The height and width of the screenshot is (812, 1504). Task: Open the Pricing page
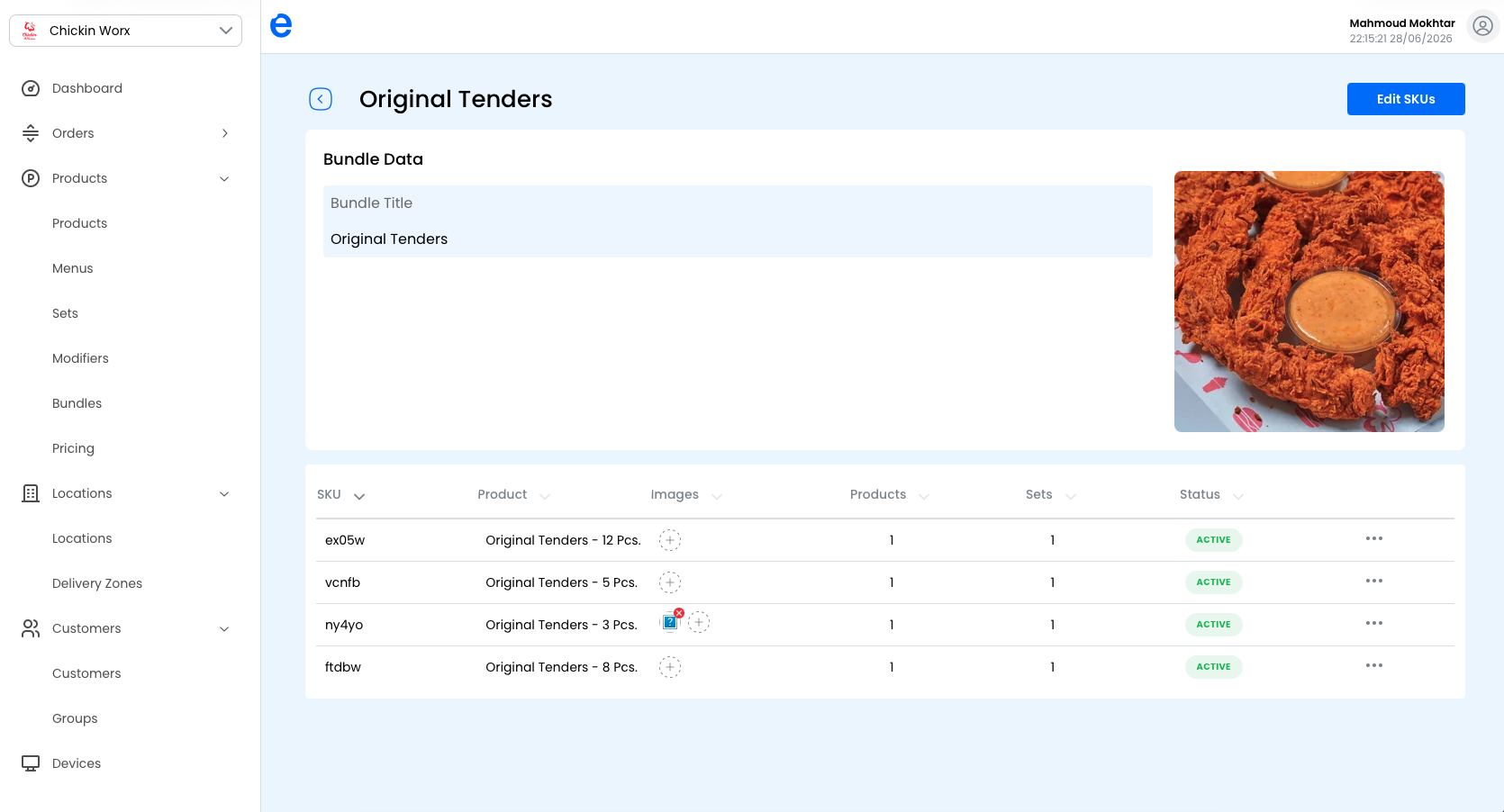pyautogui.click(x=73, y=448)
